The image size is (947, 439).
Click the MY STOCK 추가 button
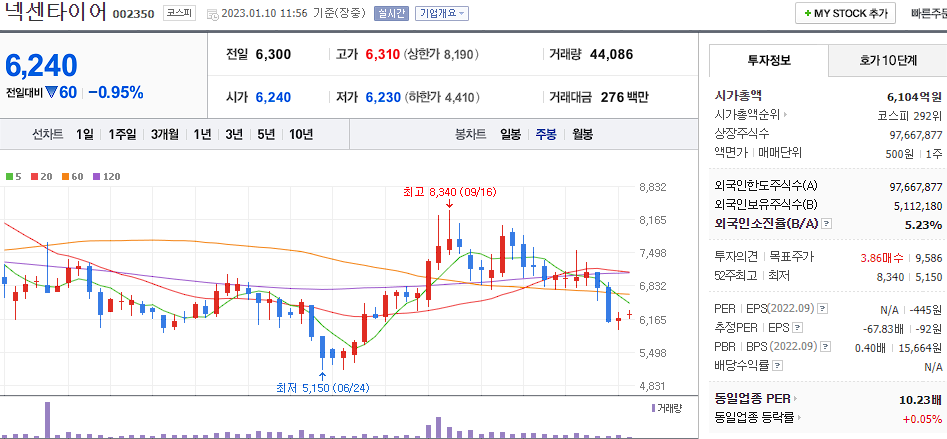pyautogui.click(x=845, y=14)
